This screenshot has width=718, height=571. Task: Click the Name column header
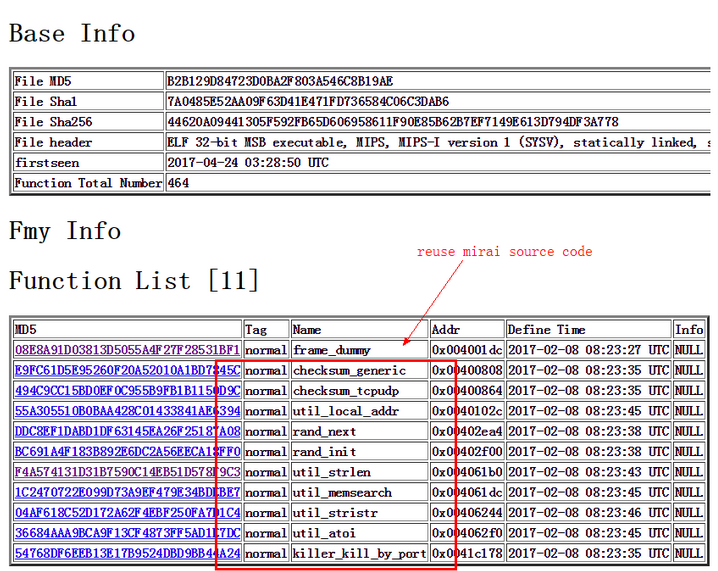(x=359, y=329)
